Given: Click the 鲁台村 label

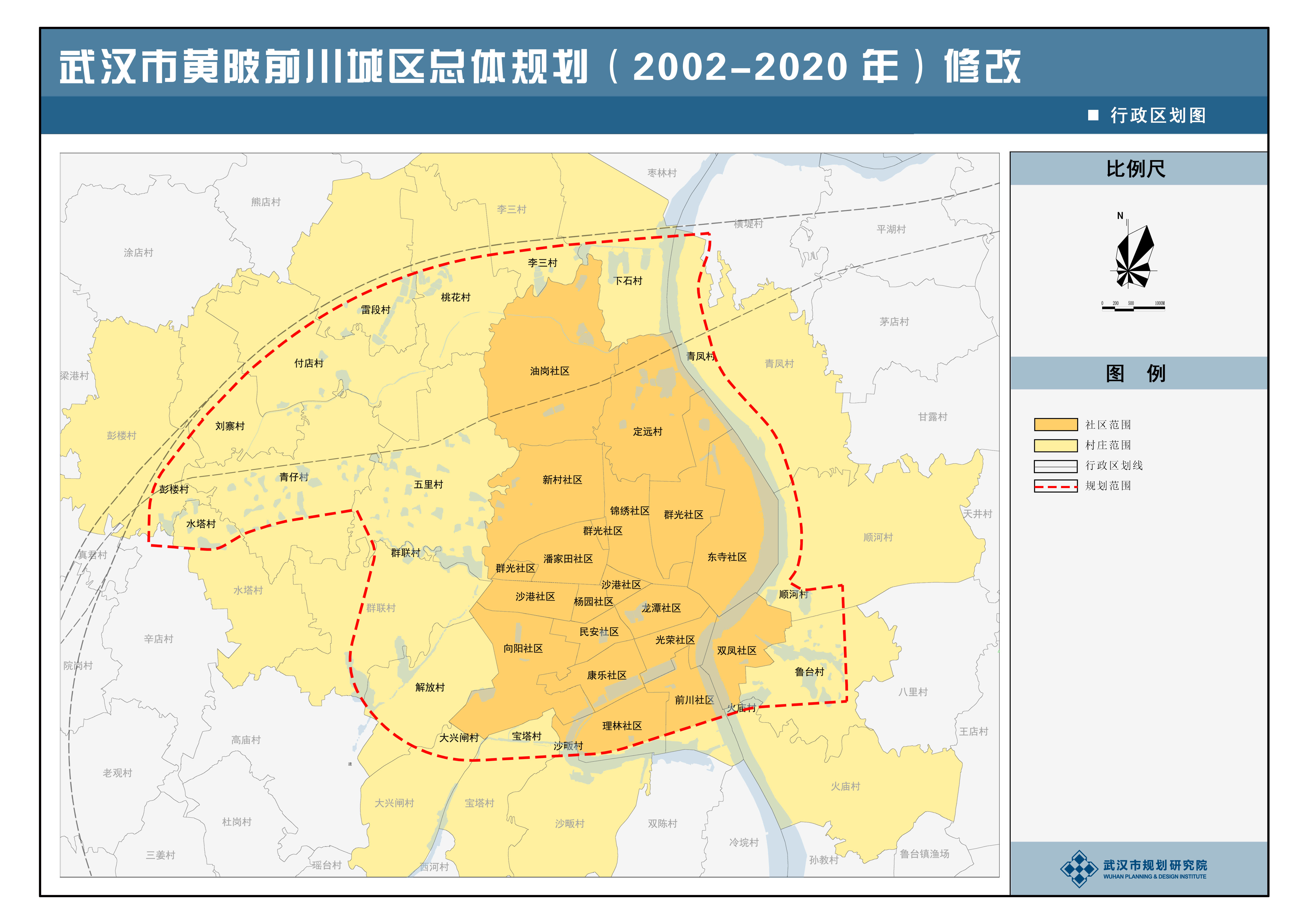Looking at the screenshot, I should [810, 672].
